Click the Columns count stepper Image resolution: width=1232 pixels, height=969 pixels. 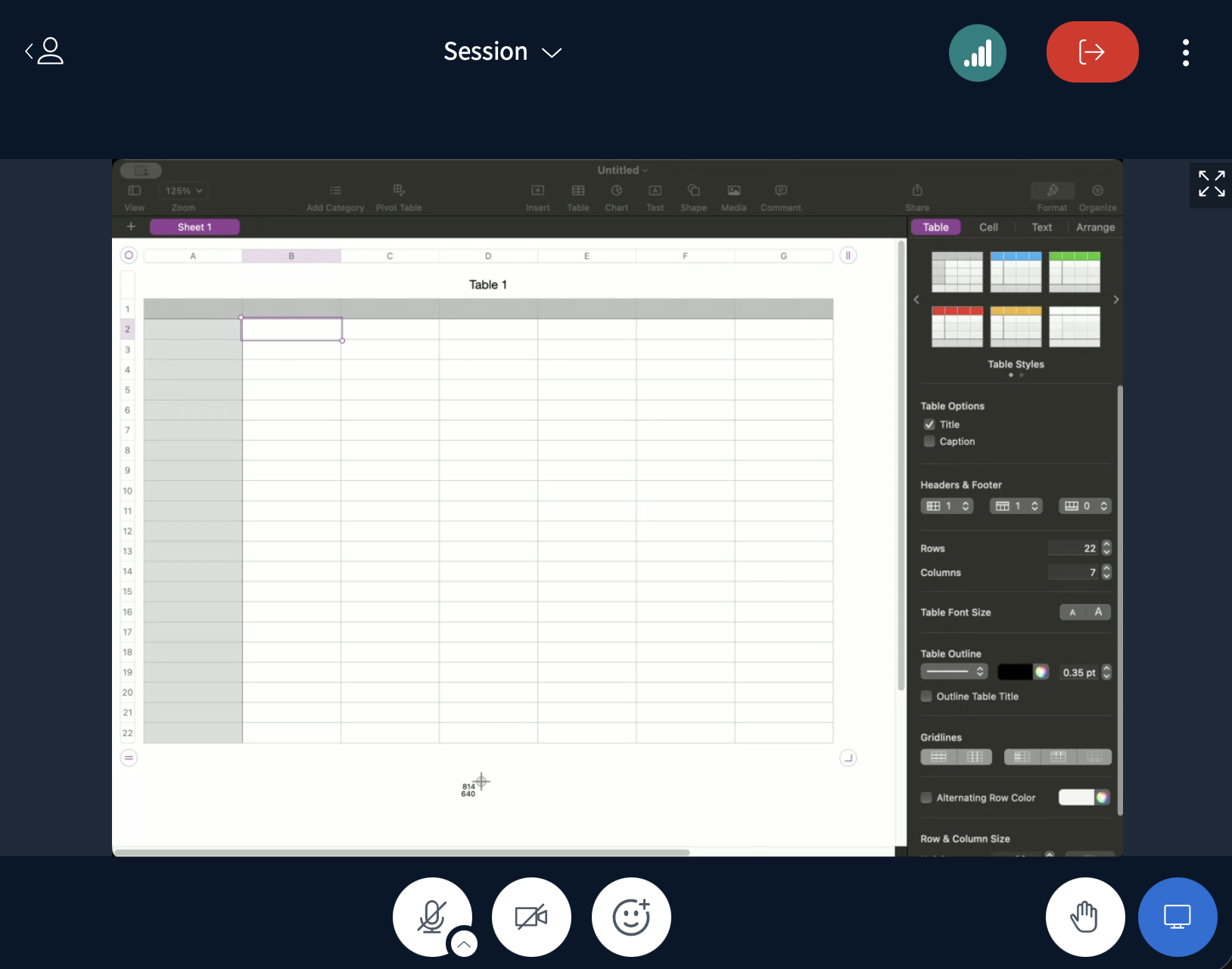[1106, 572]
